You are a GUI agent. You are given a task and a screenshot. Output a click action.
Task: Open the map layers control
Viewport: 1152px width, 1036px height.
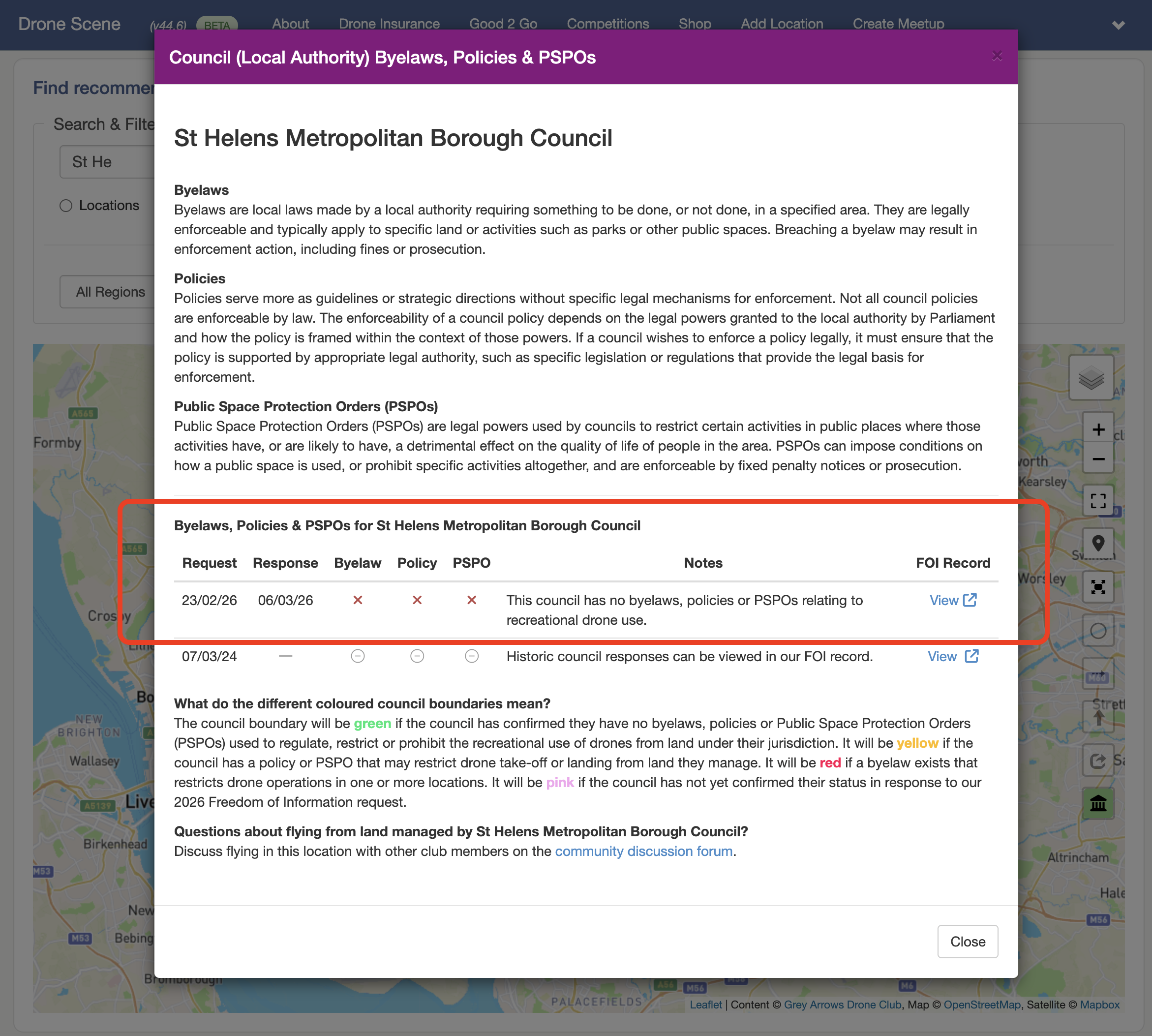click(1091, 378)
